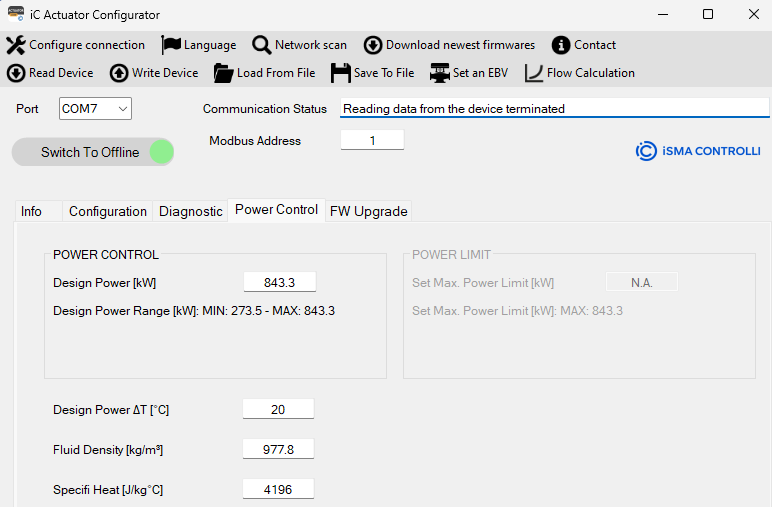Click the Communication Status label

[265, 109]
